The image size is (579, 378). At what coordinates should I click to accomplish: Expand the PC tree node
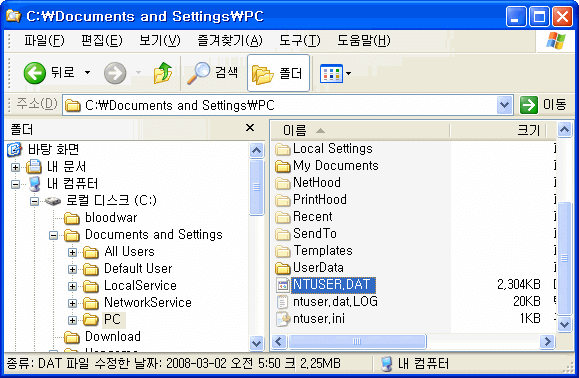pos(72,320)
